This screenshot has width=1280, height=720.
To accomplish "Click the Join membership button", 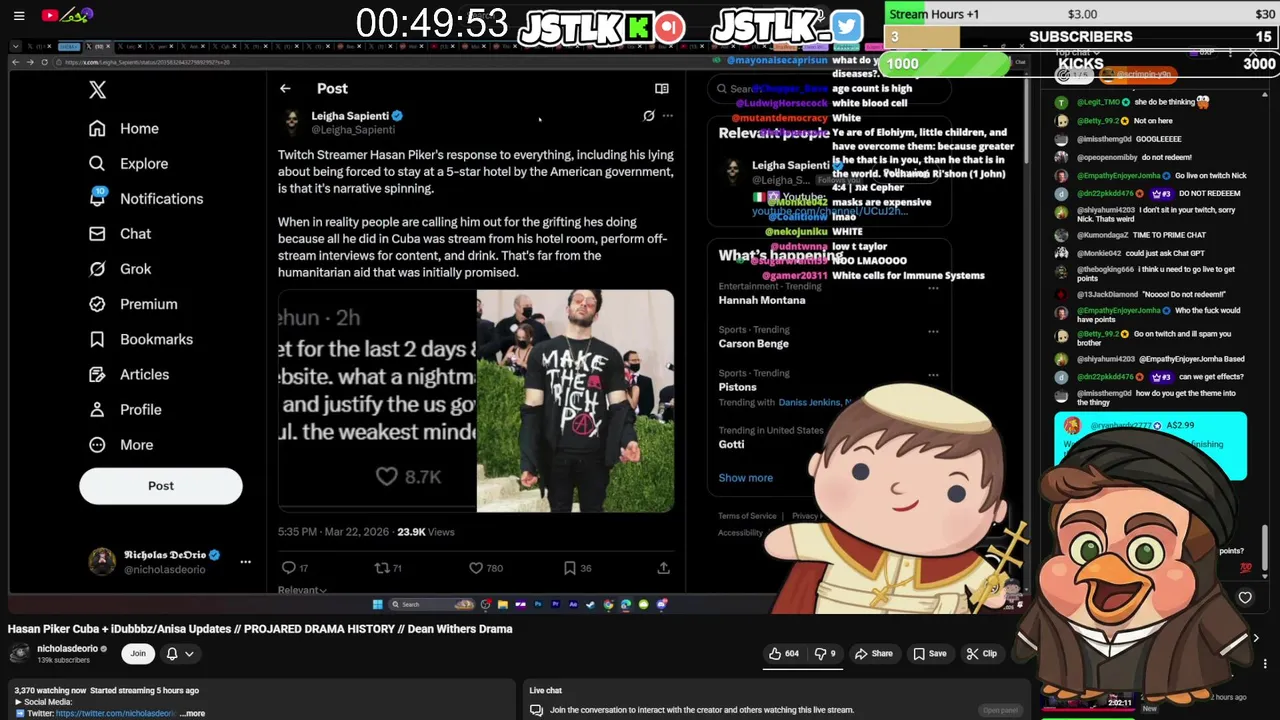I will pyautogui.click(x=138, y=654).
